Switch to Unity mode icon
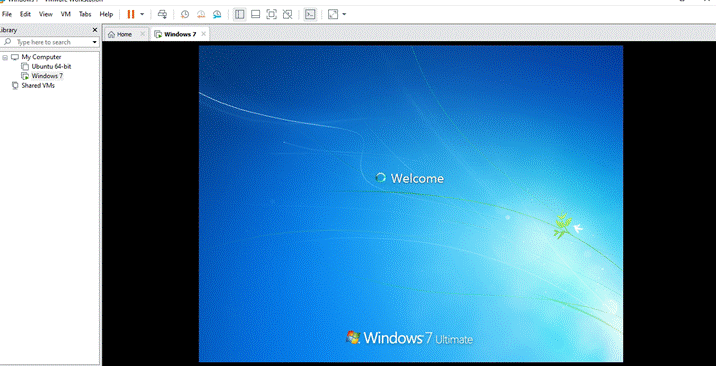The image size is (716, 366). click(x=287, y=14)
